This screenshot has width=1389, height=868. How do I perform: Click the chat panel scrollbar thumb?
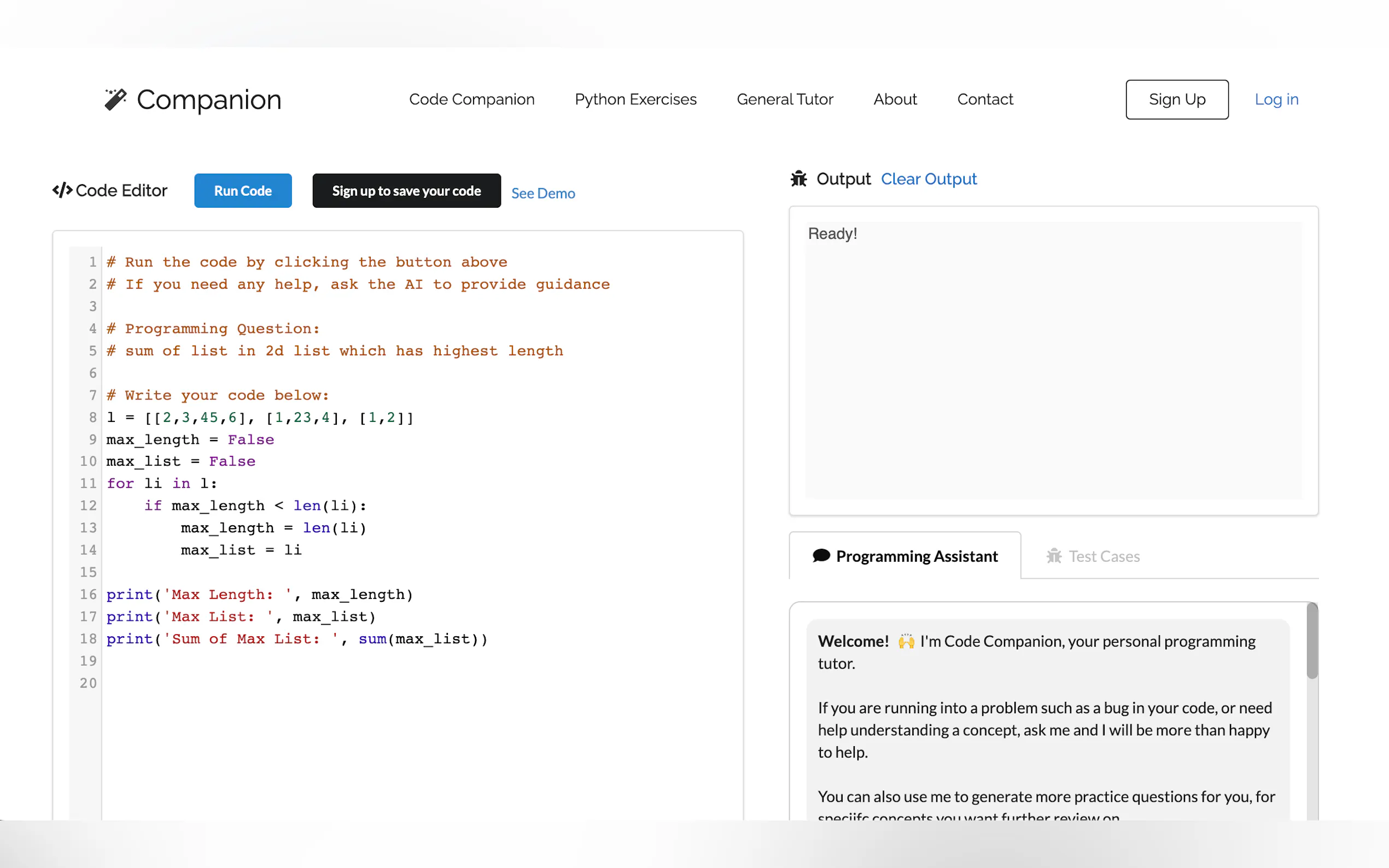(x=1311, y=641)
